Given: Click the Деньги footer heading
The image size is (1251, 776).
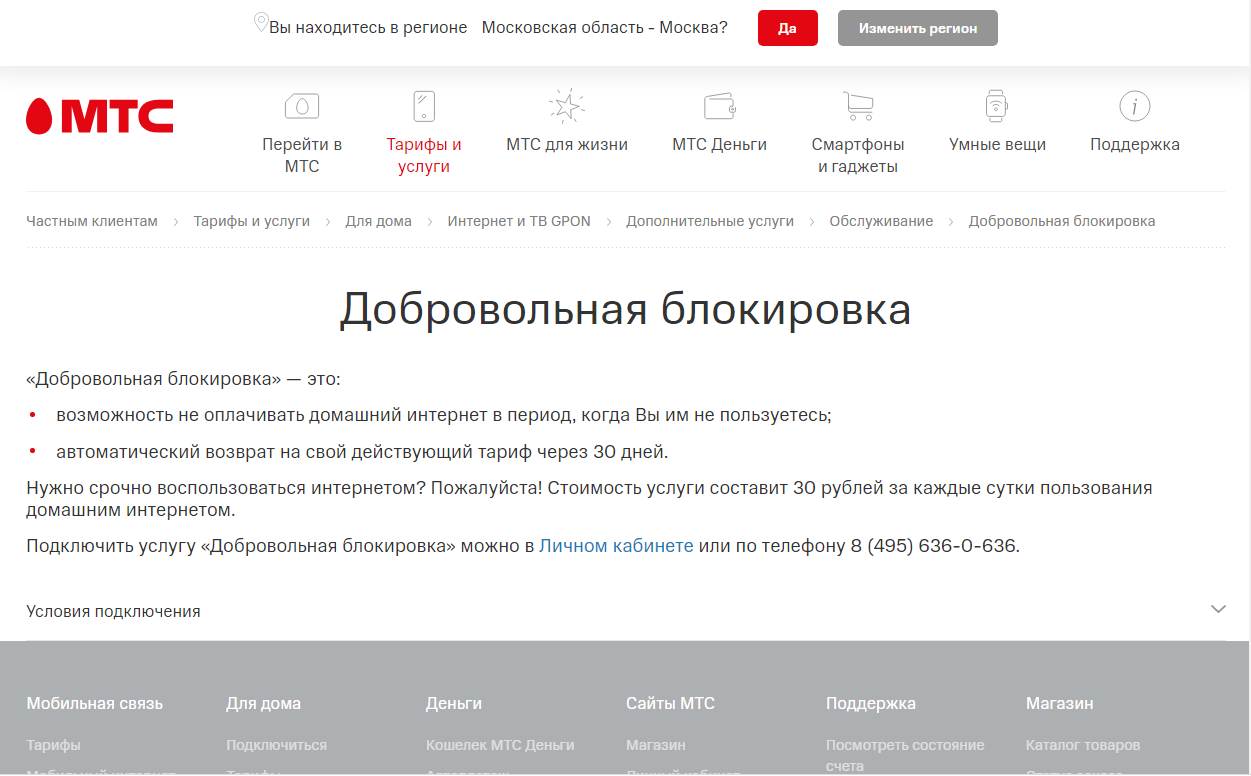Looking at the screenshot, I should coord(454,703).
